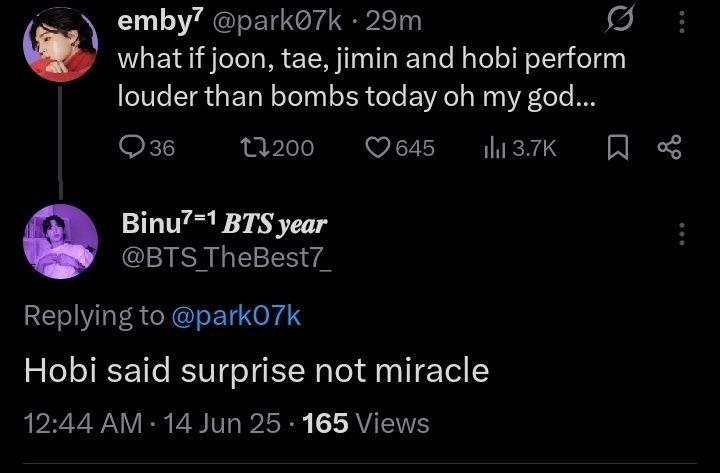Screen dimensions: 720x473
Task: View analytics via the bar chart icon
Action: point(495,149)
